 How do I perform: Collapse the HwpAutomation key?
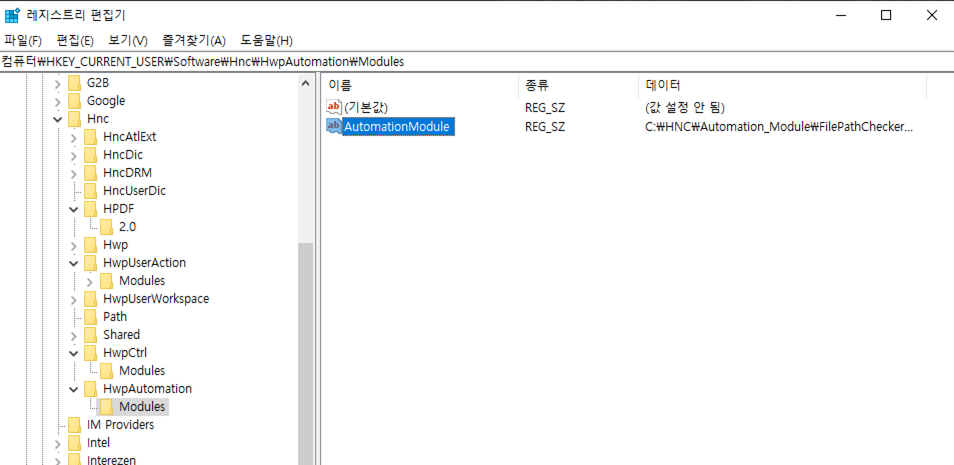74,389
